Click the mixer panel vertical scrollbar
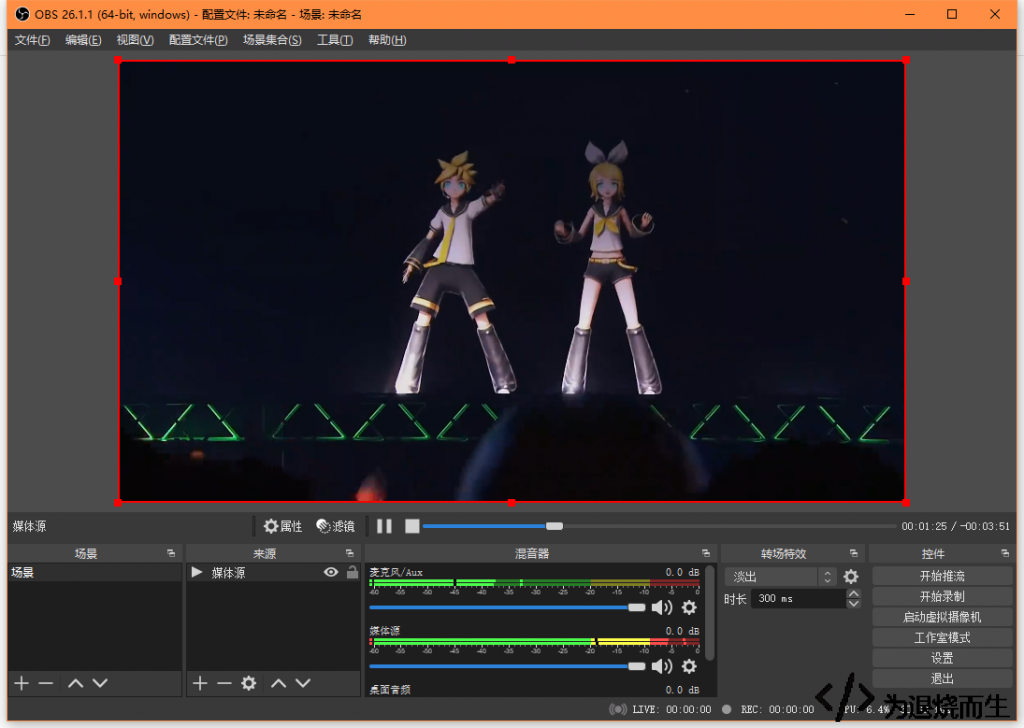The width and height of the screenshot is (1024, 728). [x=710, y=613]
